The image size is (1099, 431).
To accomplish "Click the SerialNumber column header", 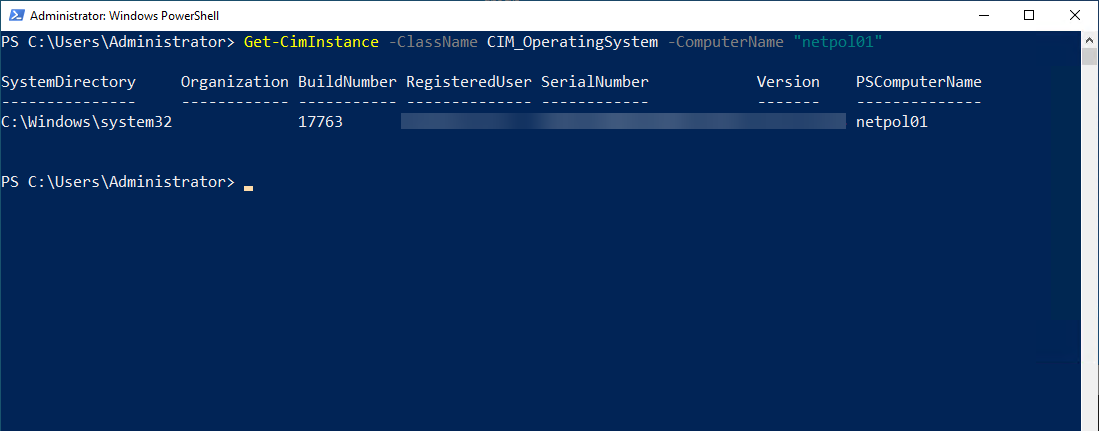I will click(595, 82).
